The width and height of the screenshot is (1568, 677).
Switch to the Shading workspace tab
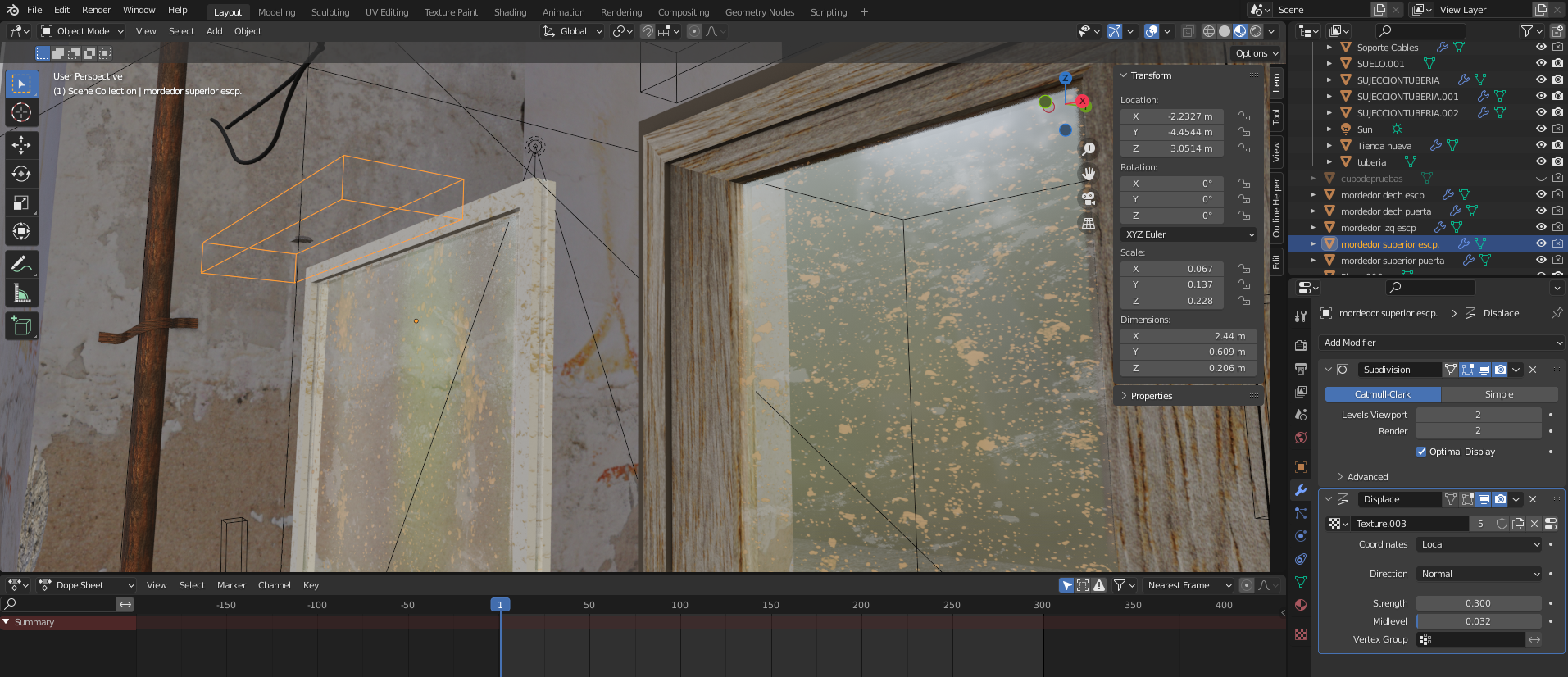pos(510,12)
